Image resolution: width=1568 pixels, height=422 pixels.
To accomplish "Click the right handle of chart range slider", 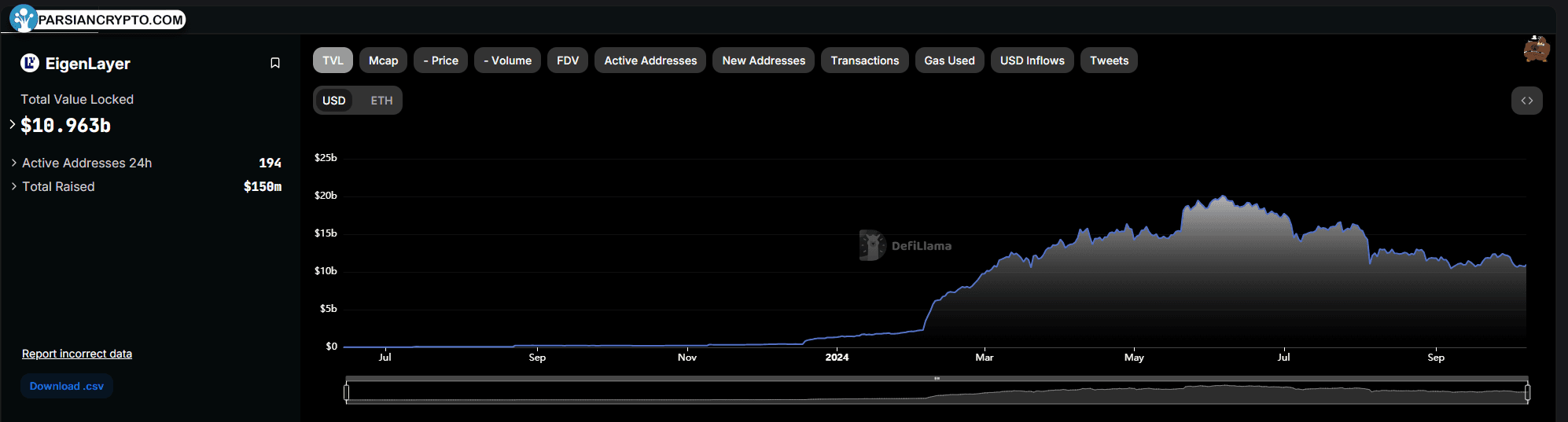I will click(1527, 391).
